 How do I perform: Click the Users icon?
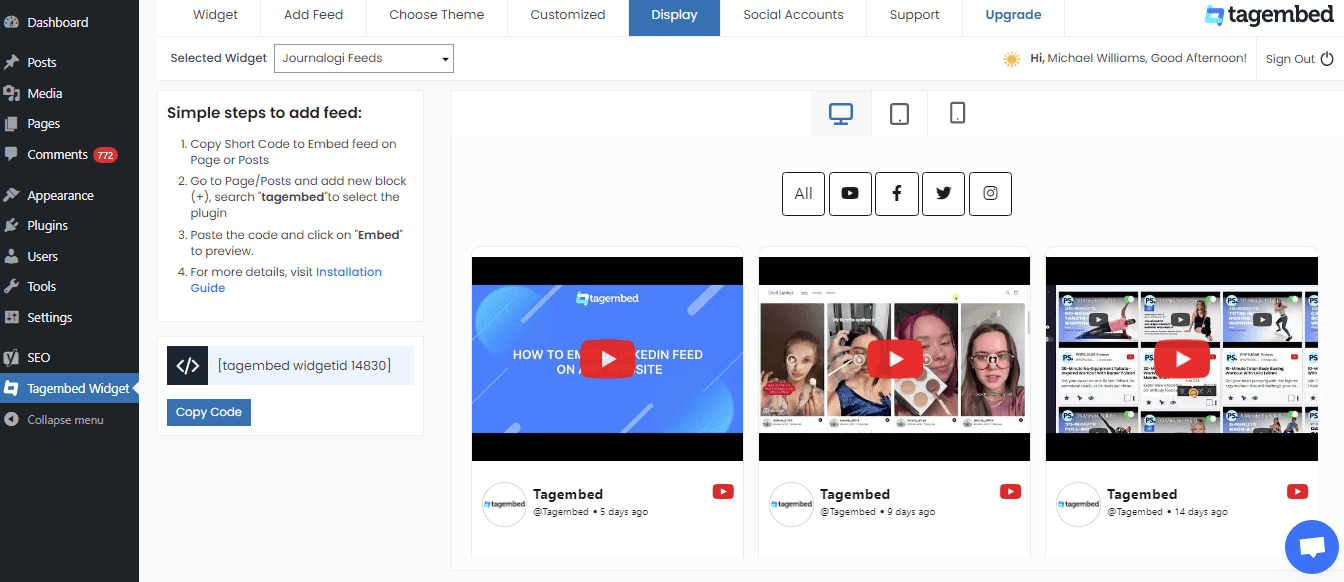click(x=12, y=257)
